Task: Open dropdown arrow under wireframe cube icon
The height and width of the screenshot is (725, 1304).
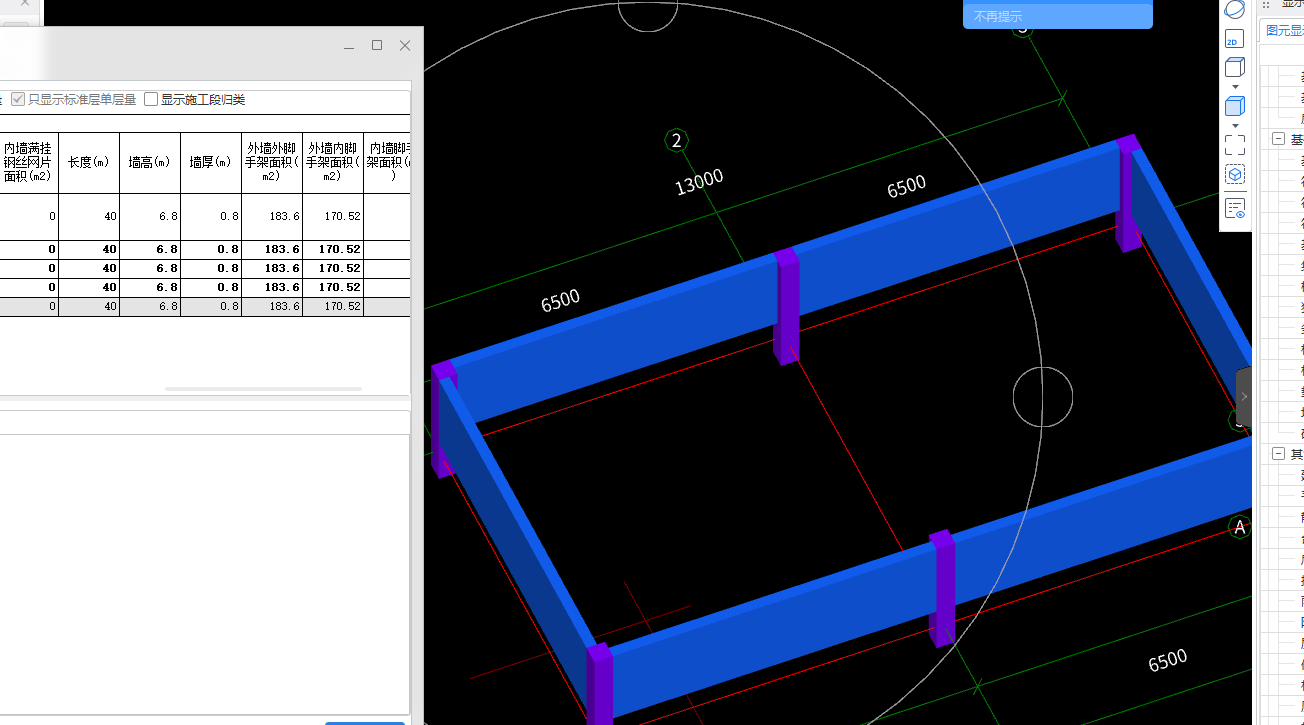Action: [1235, 87]
